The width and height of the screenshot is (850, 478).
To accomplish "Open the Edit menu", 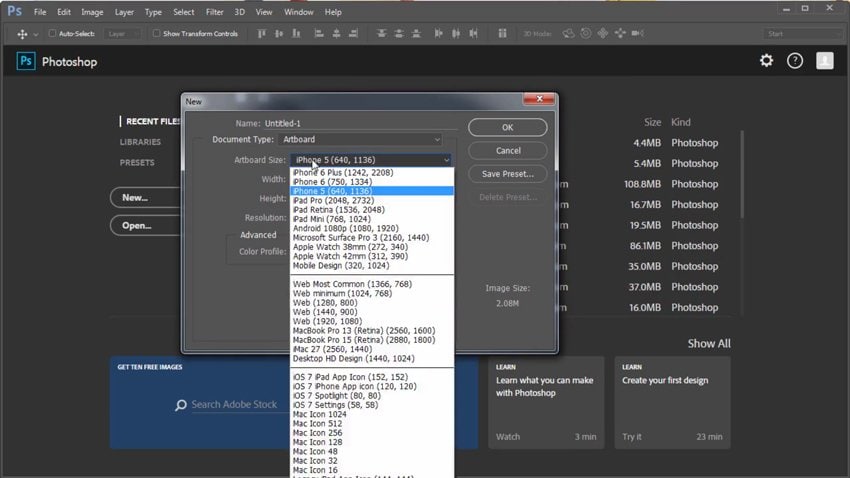I will [x=63, y=12].
